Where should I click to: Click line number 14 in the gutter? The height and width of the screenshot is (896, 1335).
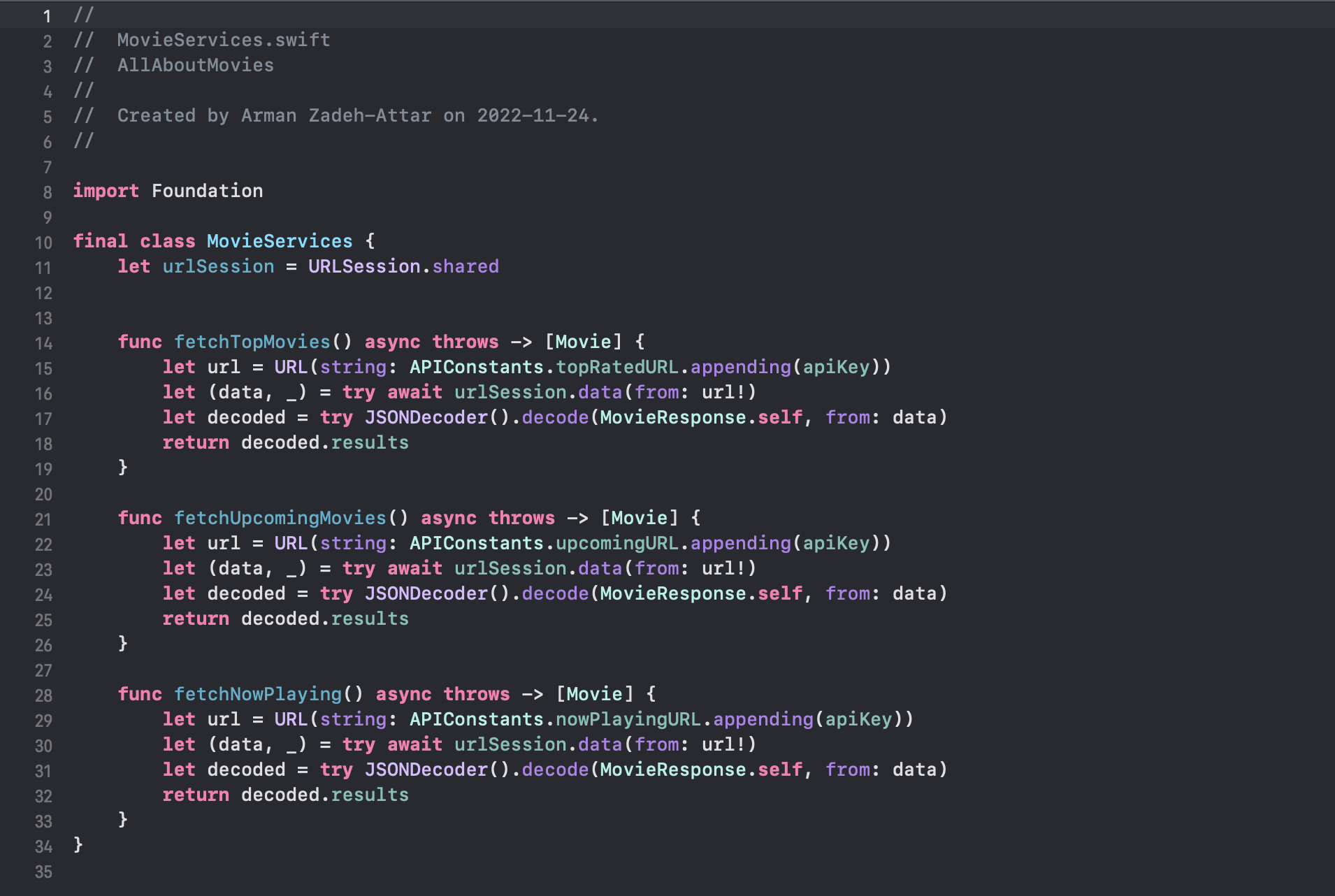[43, 343]
